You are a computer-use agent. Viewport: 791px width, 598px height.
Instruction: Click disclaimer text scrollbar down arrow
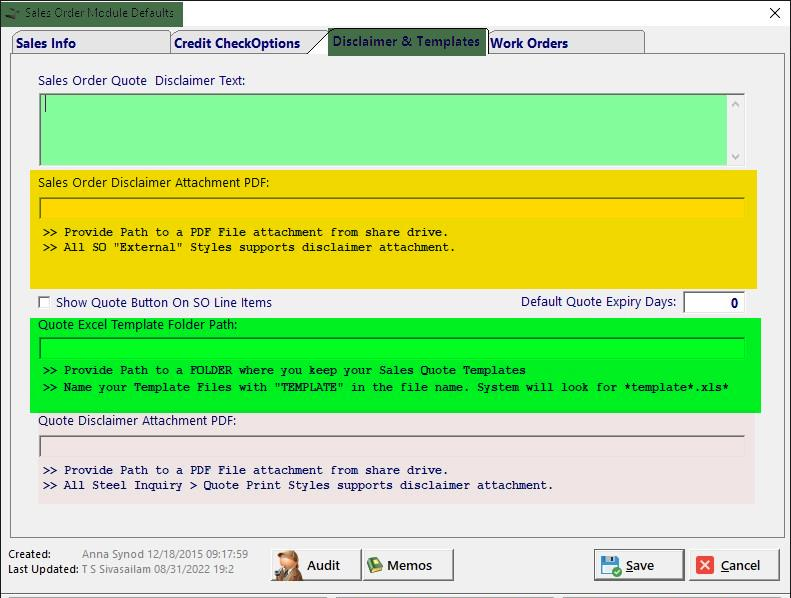(736, 156)
